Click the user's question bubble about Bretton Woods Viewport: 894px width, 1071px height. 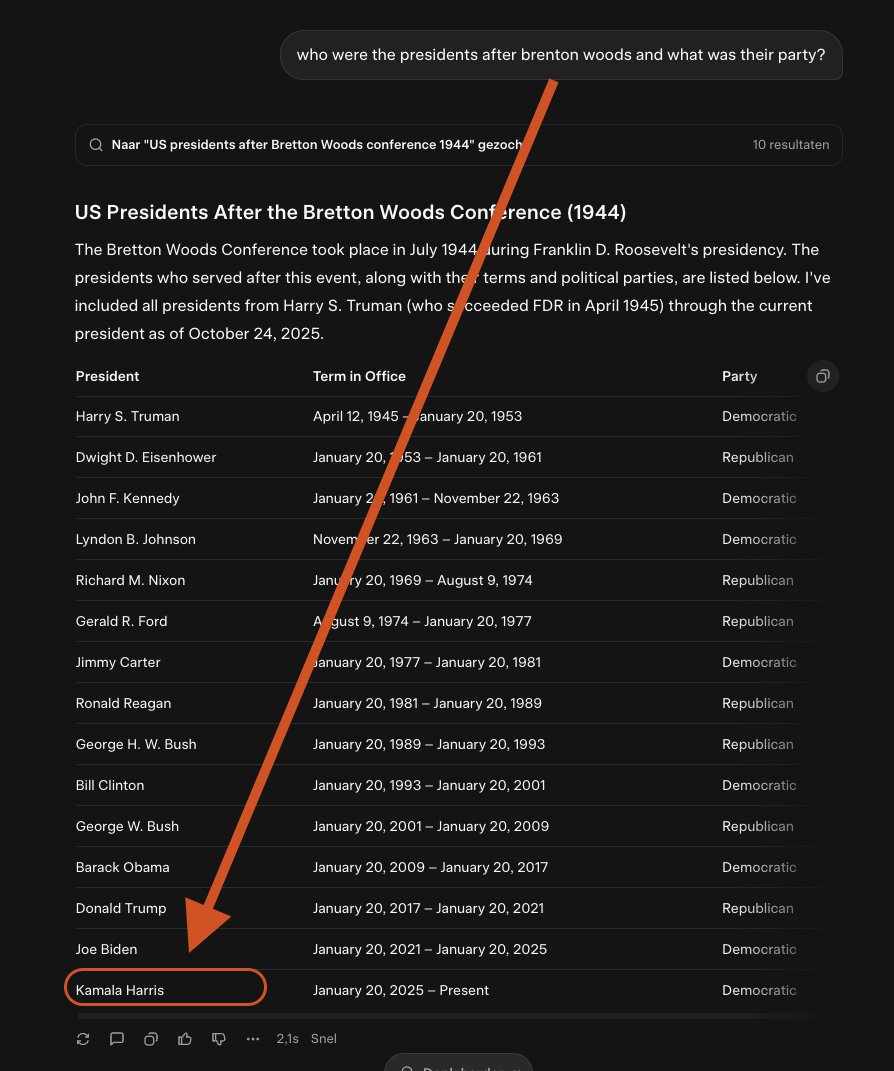(561, 55)
